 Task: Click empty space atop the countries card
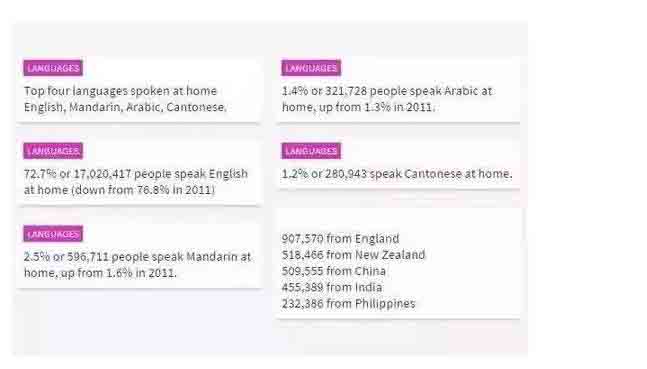click(398, 219)
